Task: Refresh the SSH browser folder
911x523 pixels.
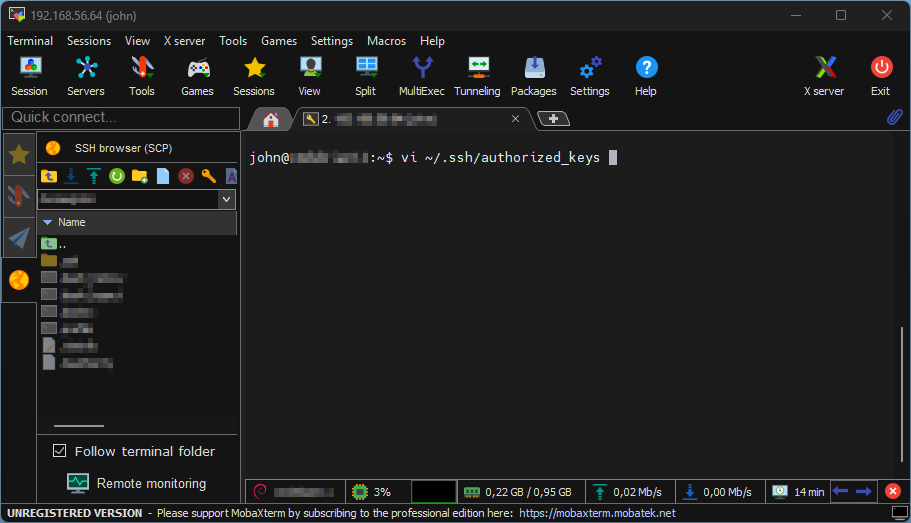Action: coord(117,175)
